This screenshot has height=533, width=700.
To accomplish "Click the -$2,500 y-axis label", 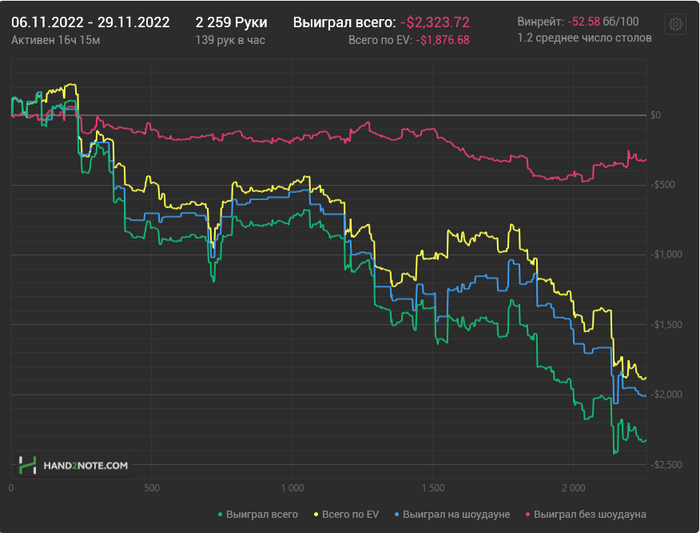I will point(666,465).
